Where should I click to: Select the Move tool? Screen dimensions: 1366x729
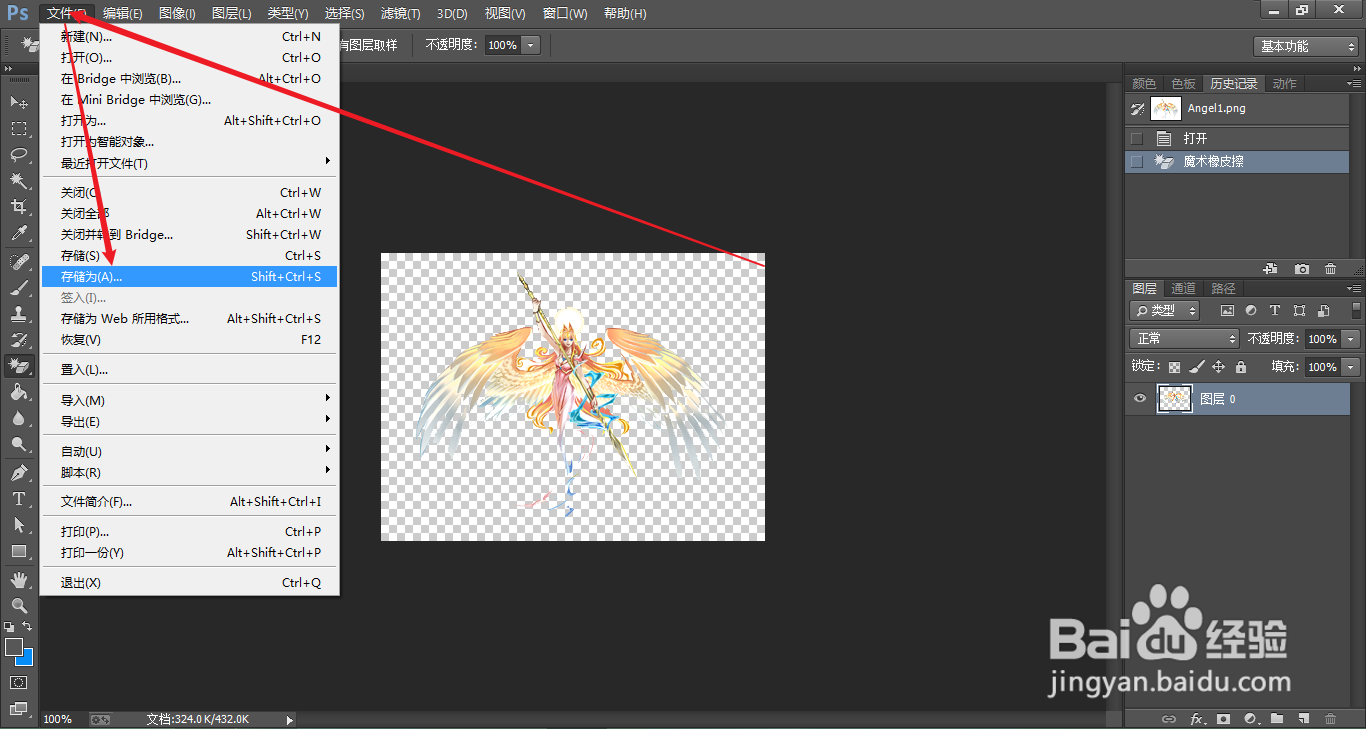[x=19, y=102]
